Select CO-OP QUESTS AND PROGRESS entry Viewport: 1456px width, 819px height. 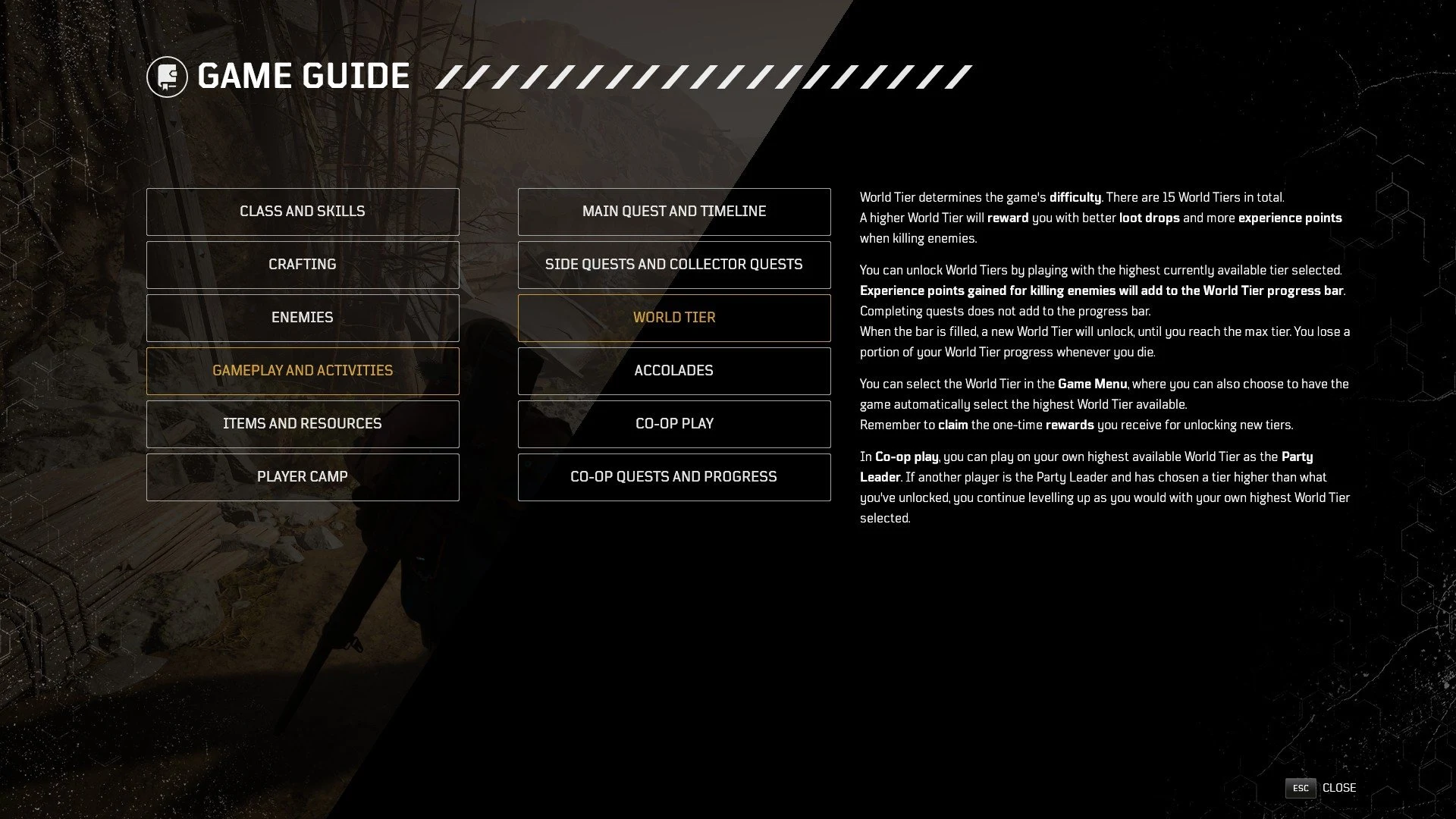coord(674,477)
